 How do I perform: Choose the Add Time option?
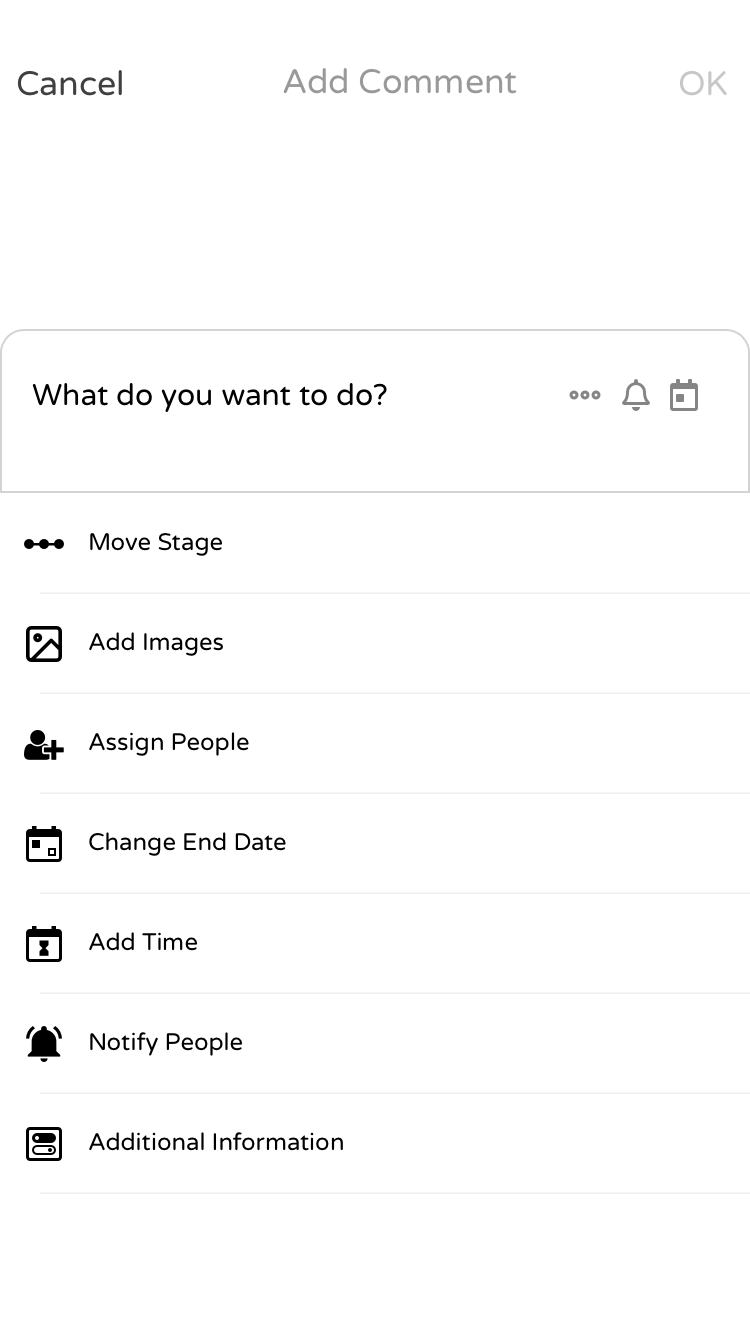(x=375, y=943)
